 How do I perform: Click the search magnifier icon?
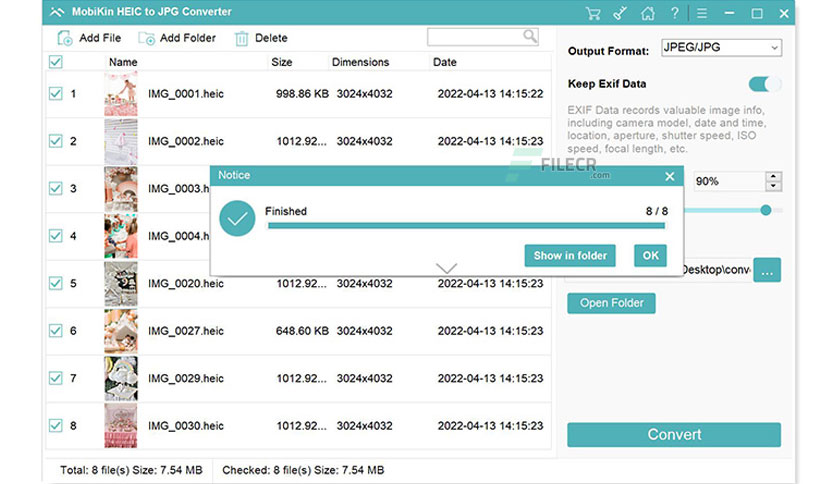(x=530, y=36)
